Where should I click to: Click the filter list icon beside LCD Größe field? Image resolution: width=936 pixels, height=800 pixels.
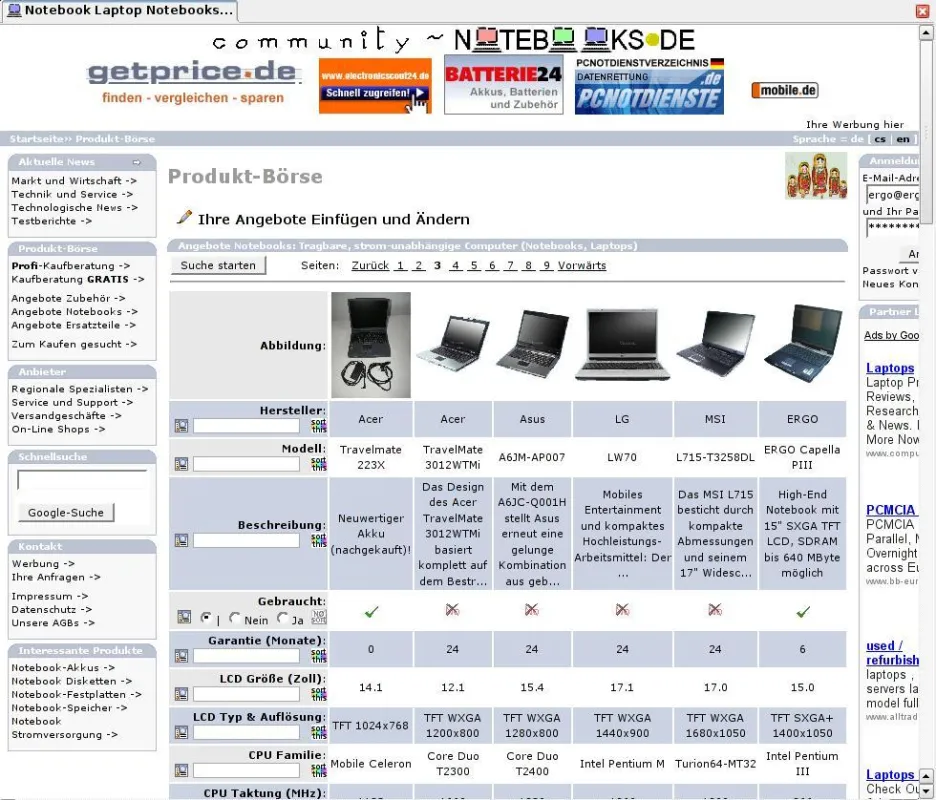(181, 694)
